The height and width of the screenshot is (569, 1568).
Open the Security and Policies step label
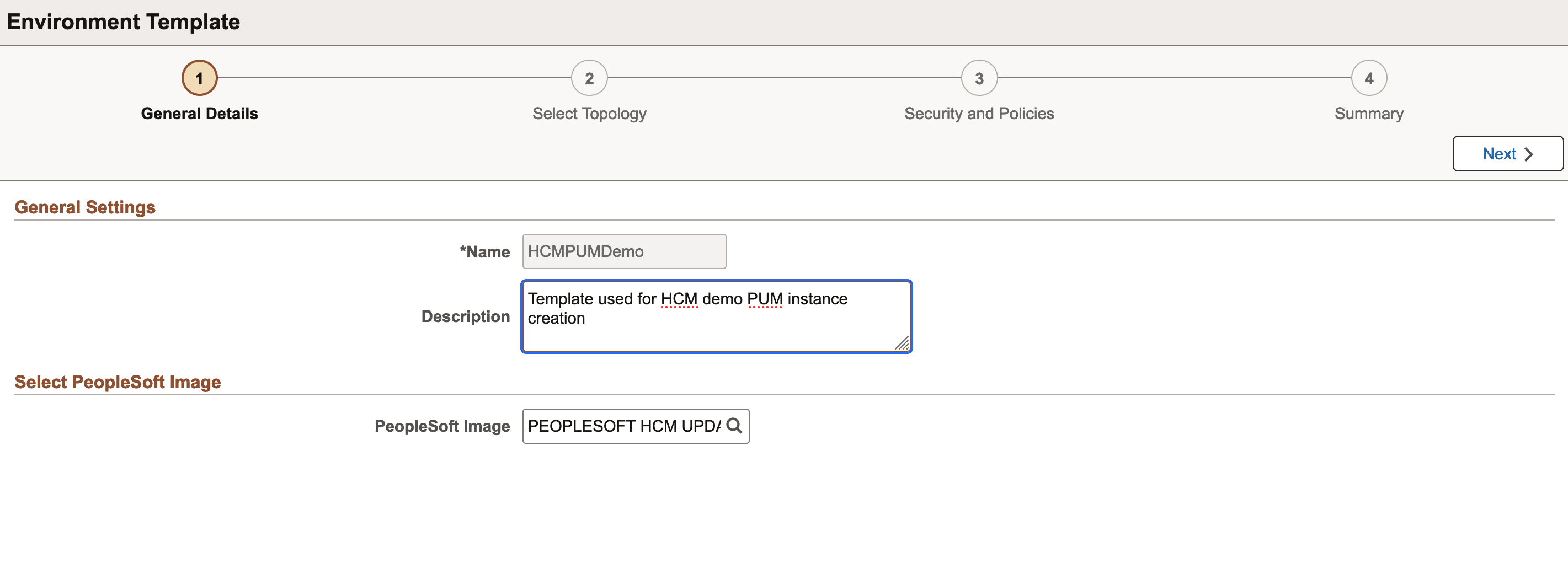click(x=979, y=114)
